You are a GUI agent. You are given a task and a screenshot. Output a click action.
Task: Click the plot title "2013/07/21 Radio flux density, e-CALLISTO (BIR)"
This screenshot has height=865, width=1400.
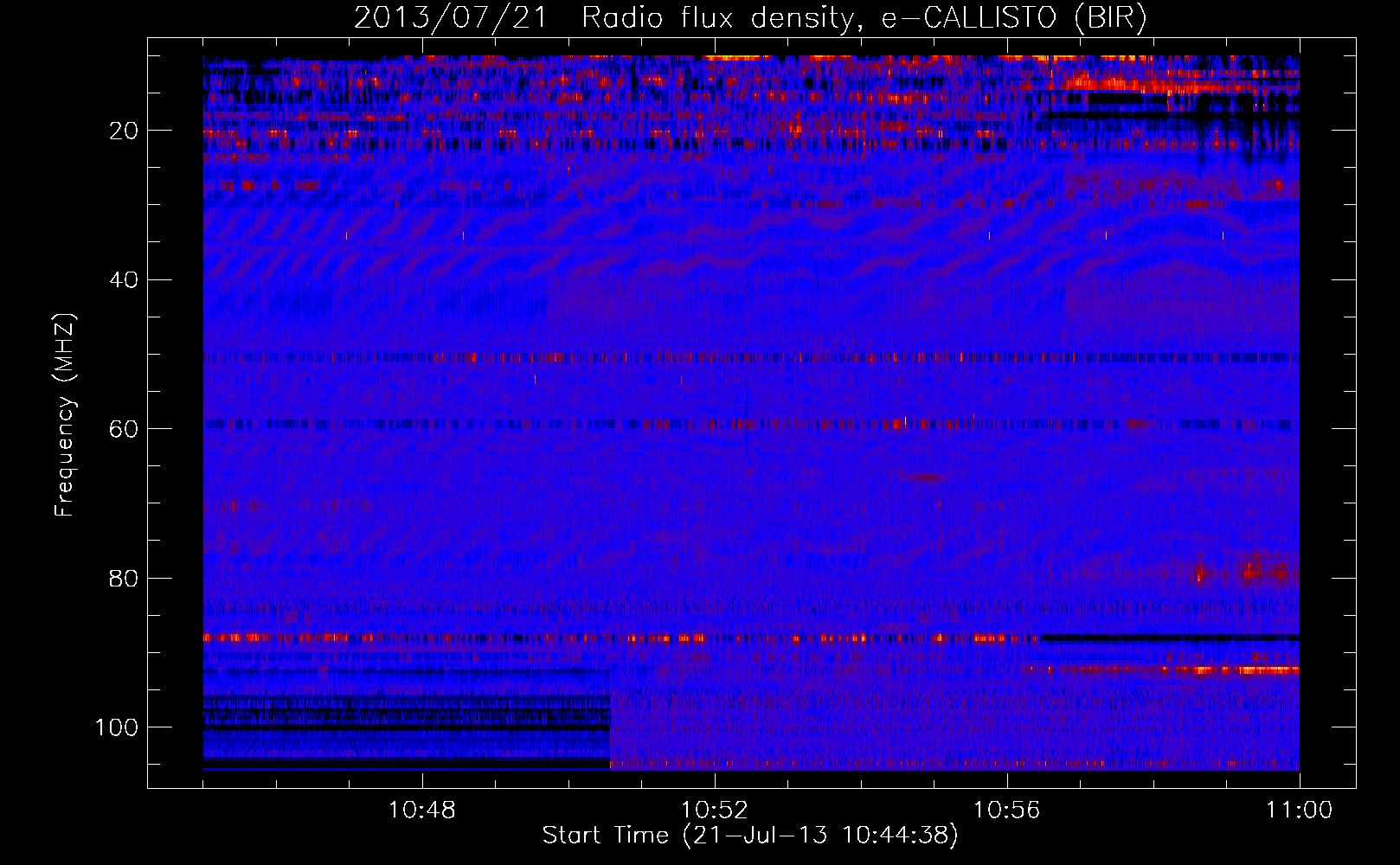tap(750, 17)
